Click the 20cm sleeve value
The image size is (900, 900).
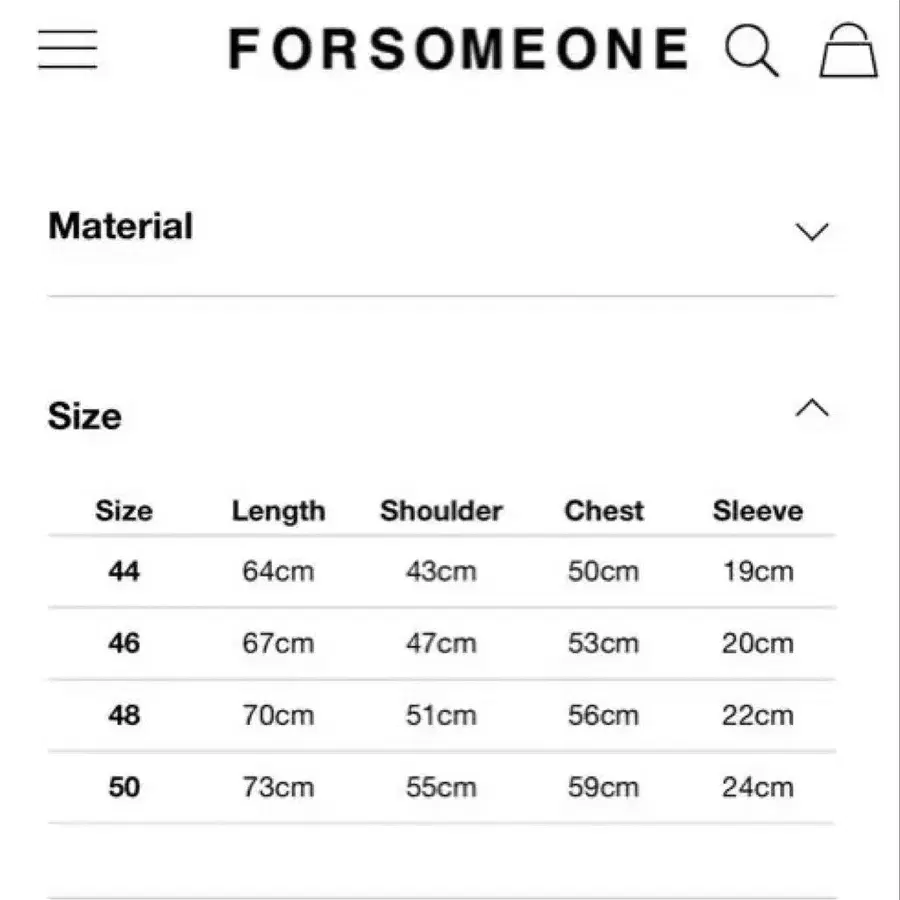(757, 643)
